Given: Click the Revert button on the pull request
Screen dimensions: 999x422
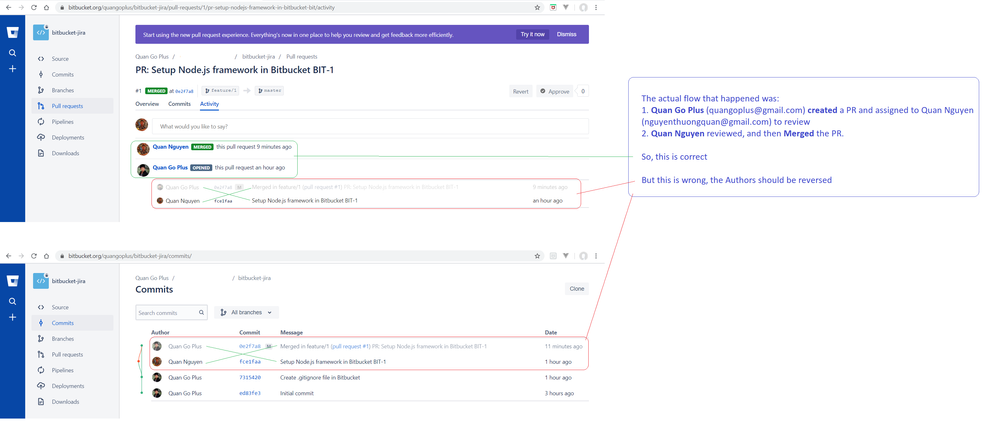Looking at the screenshot, I should (521, 91).
